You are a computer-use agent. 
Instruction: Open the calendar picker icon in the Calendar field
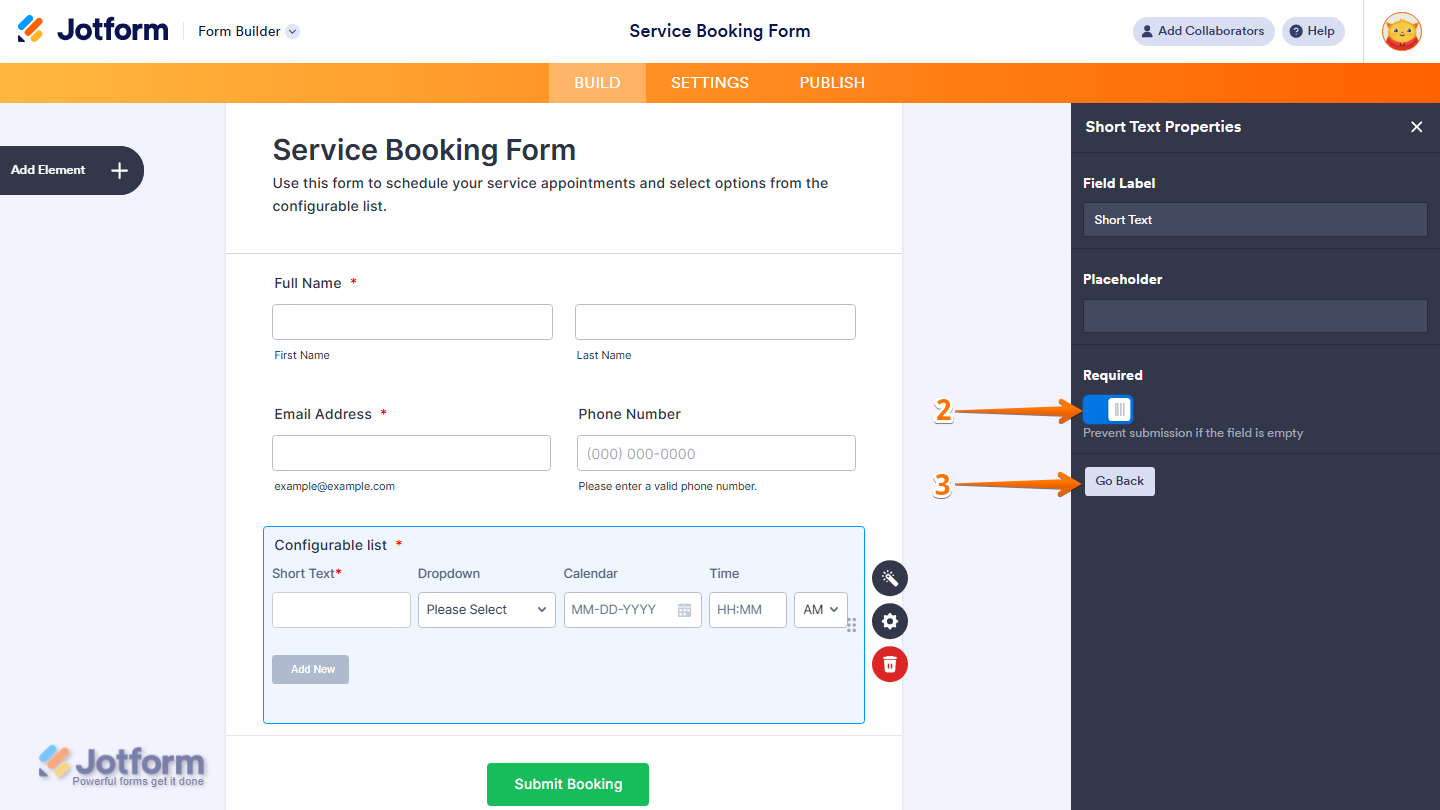click(683, 609)
